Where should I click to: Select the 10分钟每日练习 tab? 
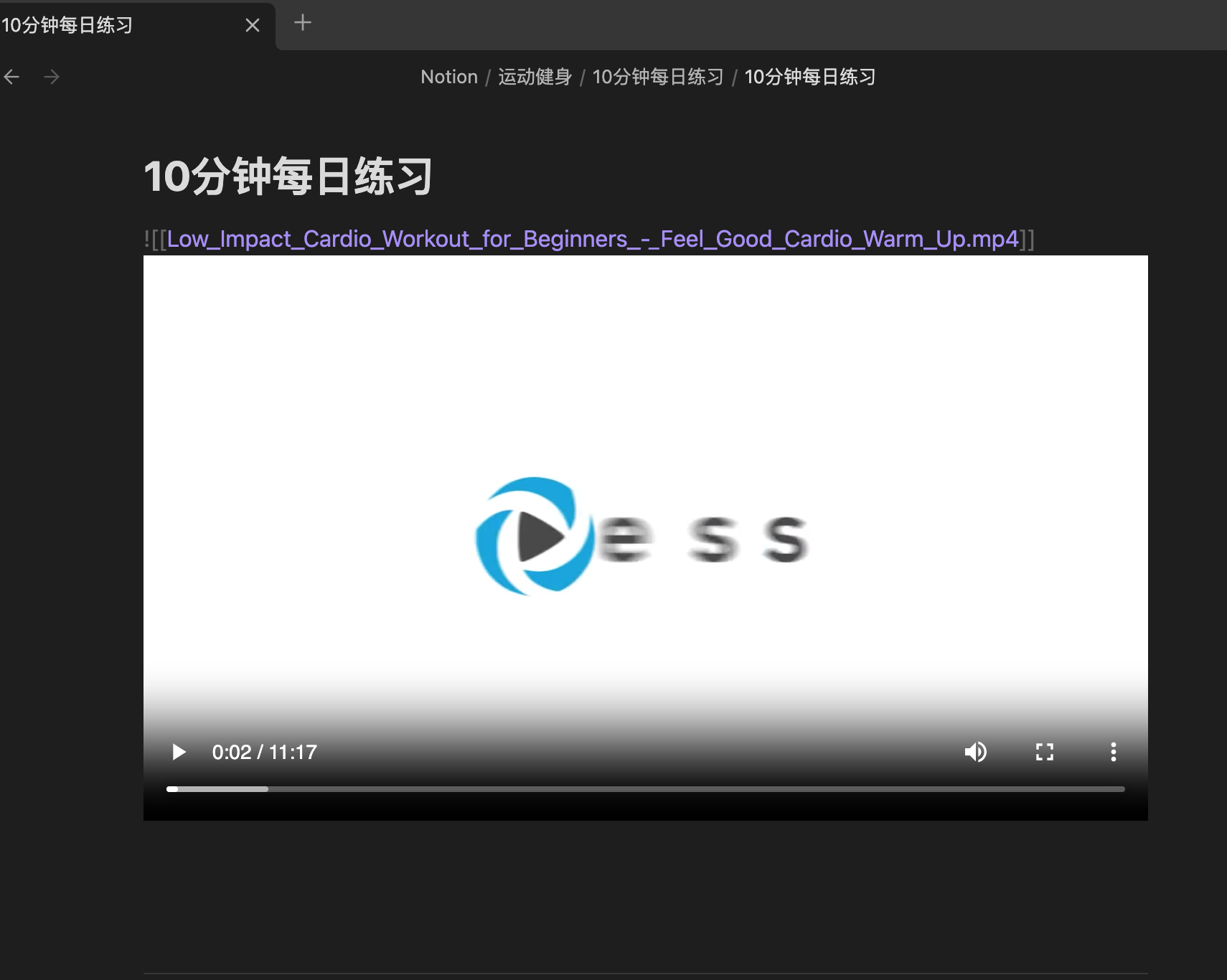(108, 25)
